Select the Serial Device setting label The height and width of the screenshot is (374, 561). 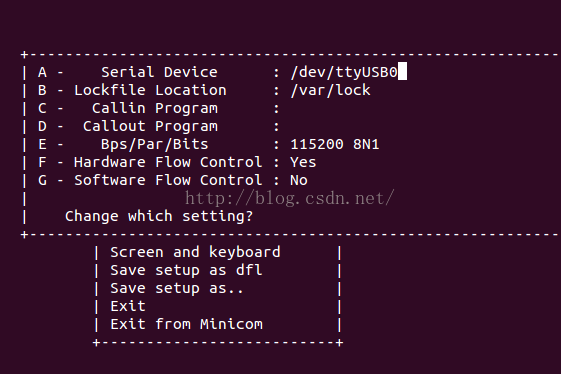pyautogui.click(x=159, y=72)
